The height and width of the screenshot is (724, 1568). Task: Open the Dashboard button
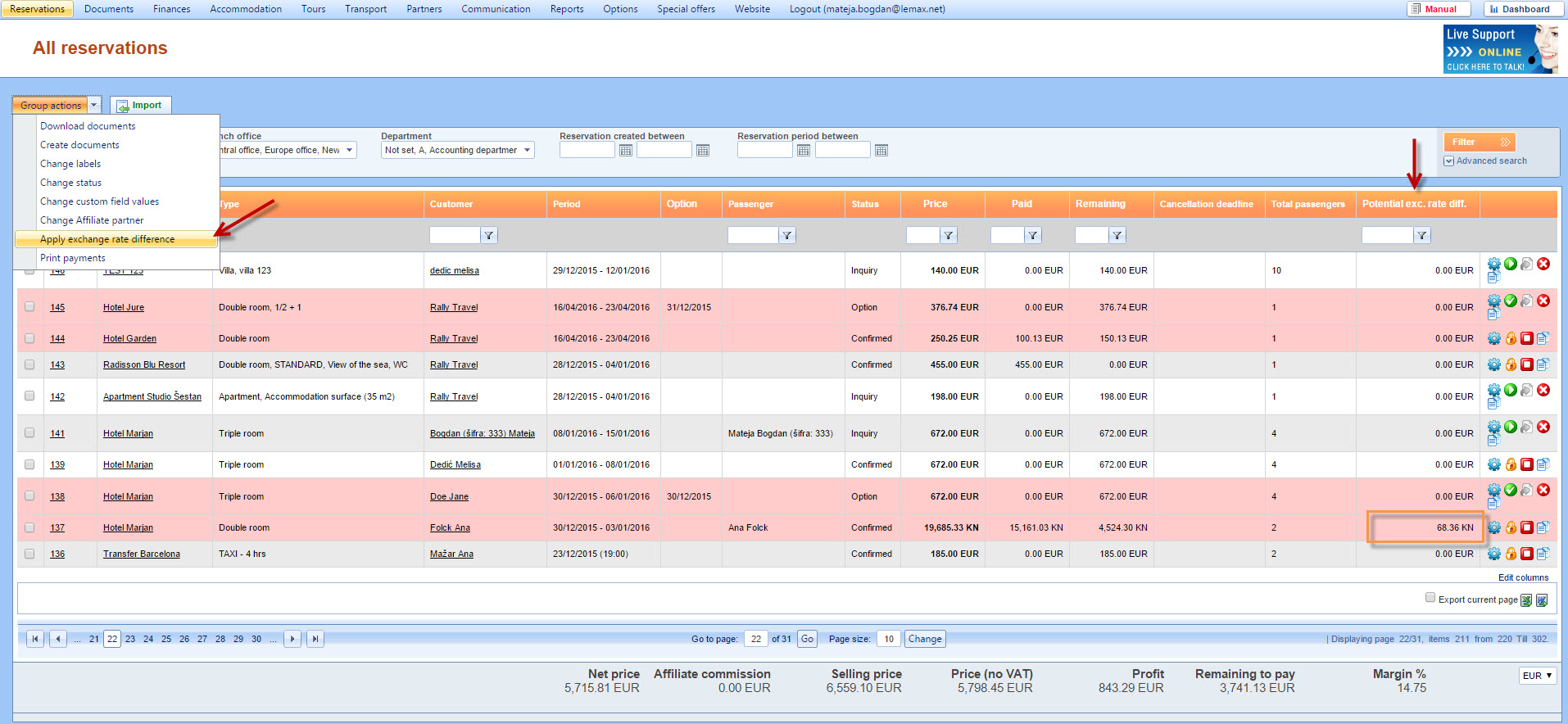1523,9
